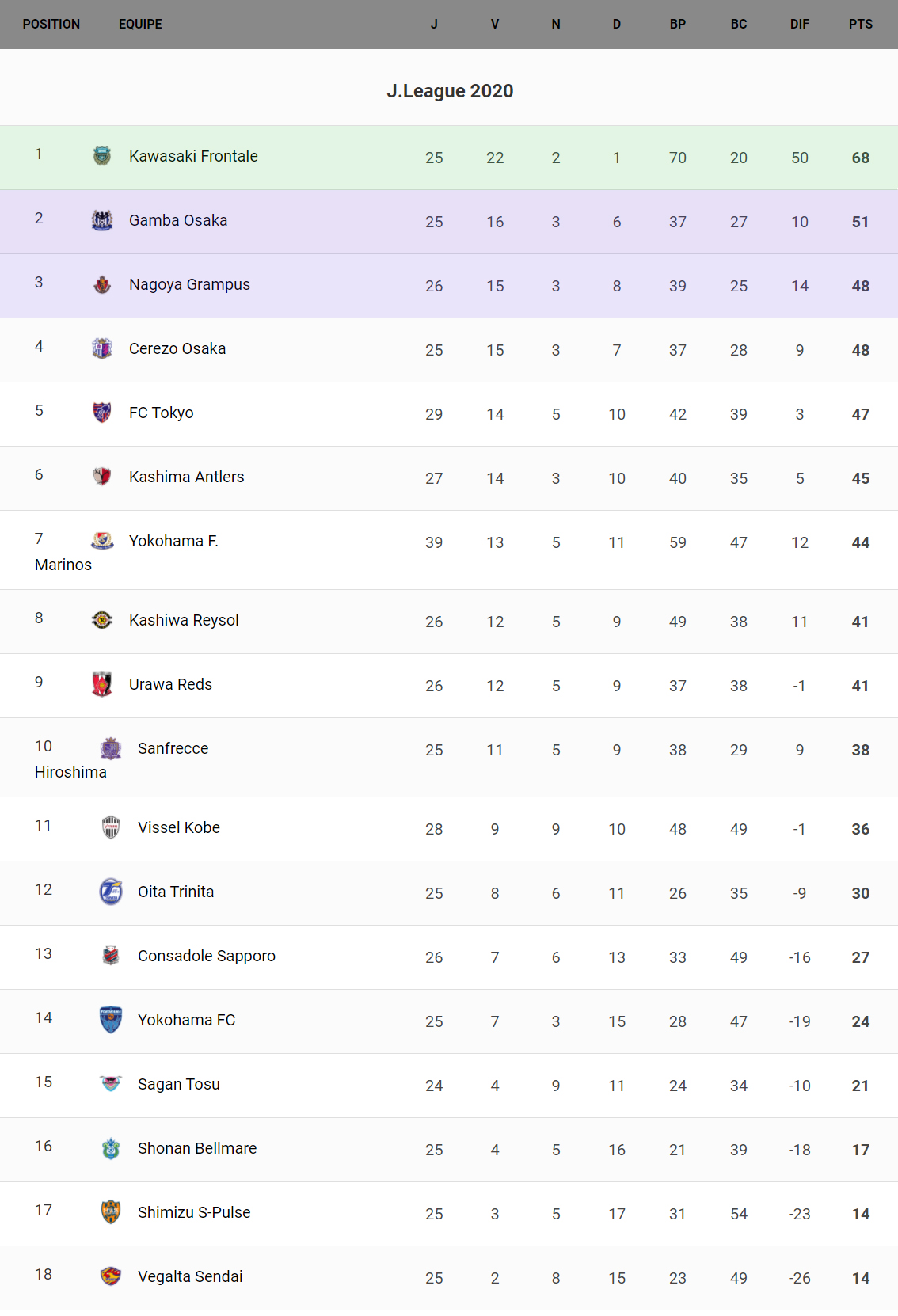Click the Yokohama FC crest

pyautogui.click(x=111, y=1020)
